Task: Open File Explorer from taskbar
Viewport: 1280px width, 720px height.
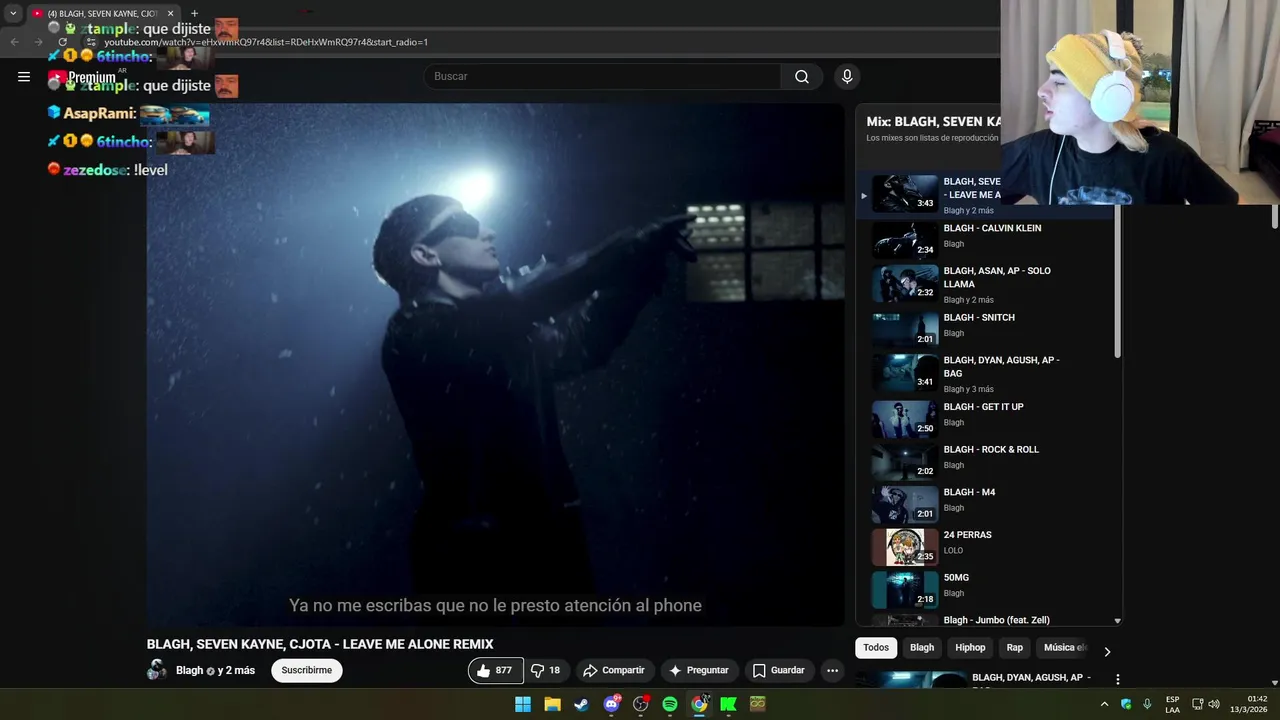Action: click(x=552, y=704)
